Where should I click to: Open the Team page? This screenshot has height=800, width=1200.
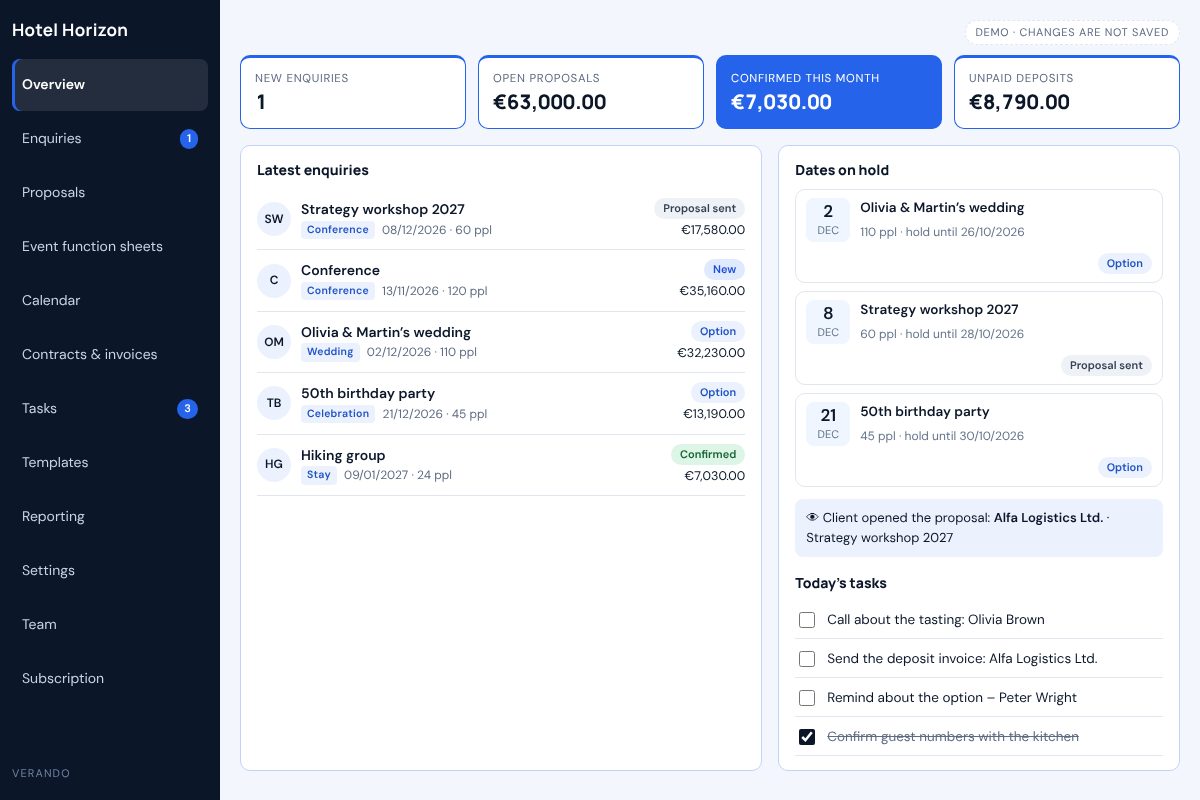[x=110, y=625]
